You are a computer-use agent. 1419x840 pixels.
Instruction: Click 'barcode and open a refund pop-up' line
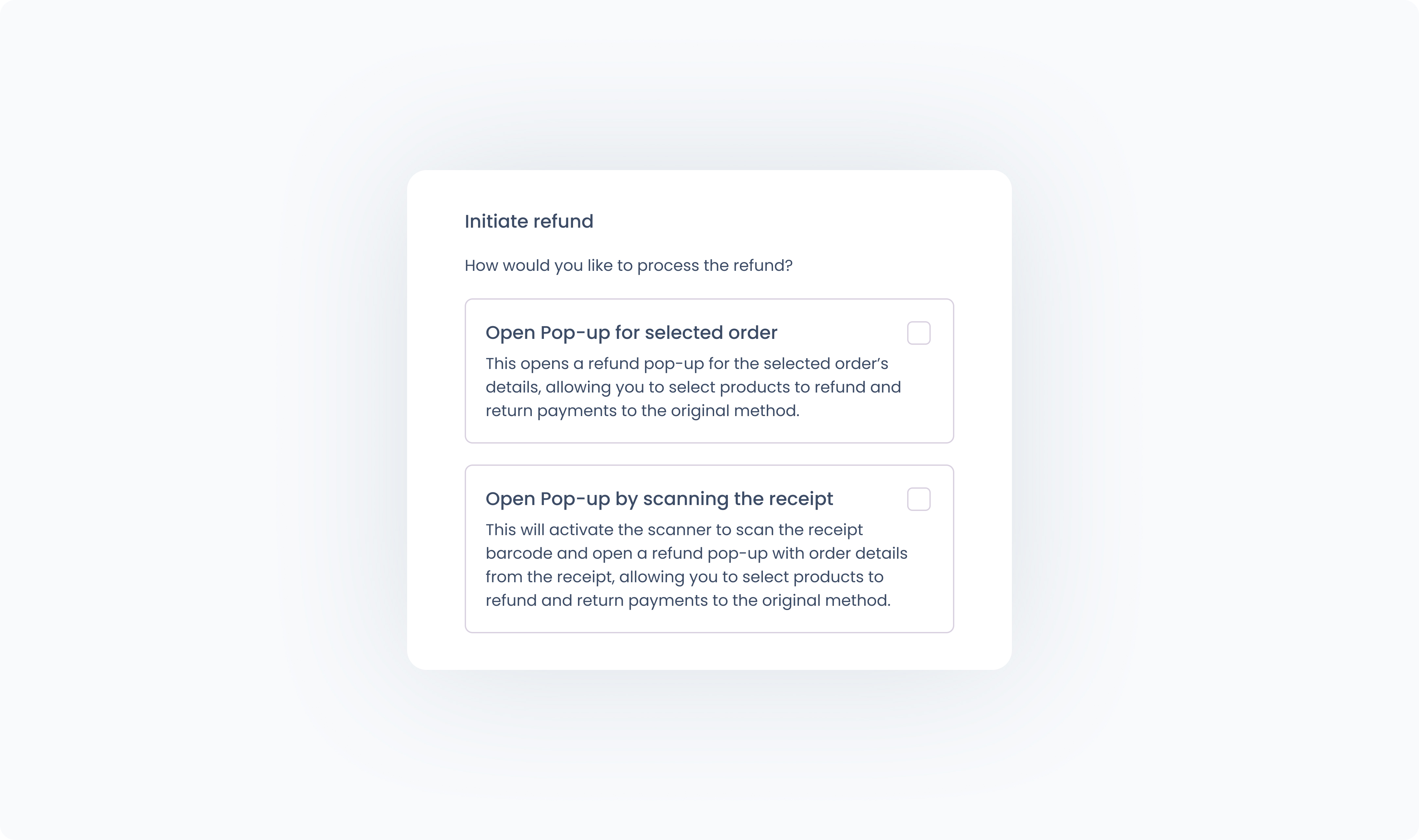(696, 553)
